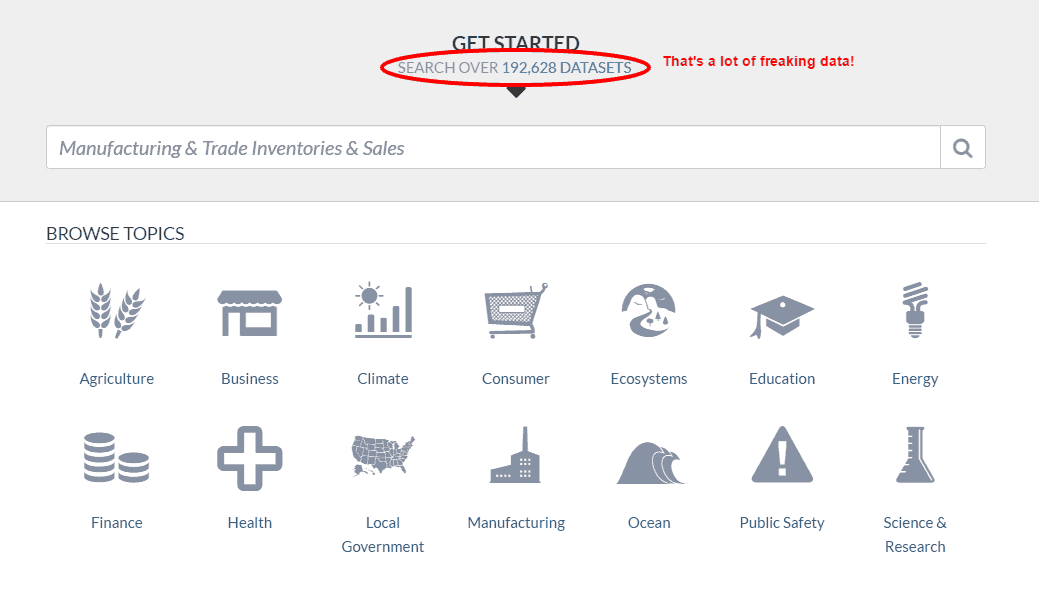Open the Manufacturing factory icon
This screenshot has height=592, width=1039.
tap(515, 455)
